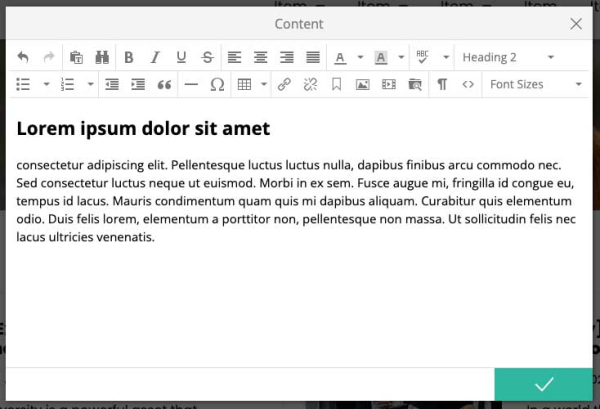
Task: Align text left
Action: tap(234, 57)
